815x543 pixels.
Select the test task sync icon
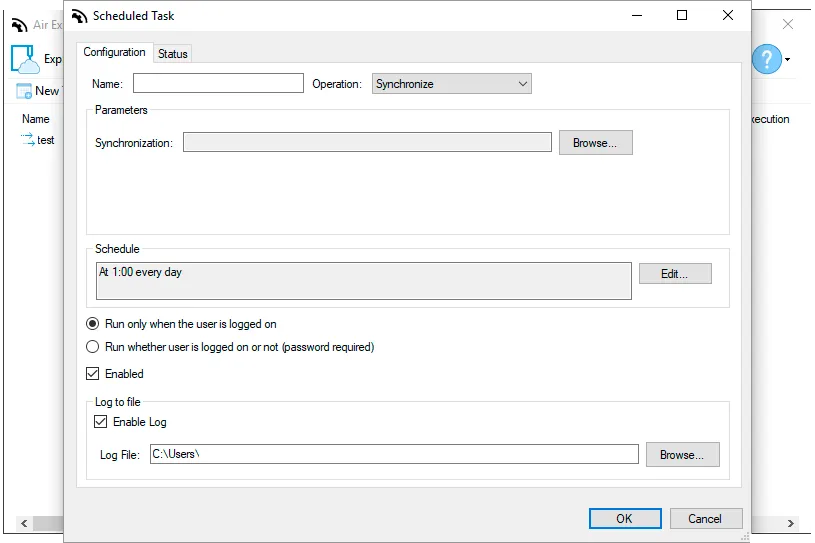coord(28,139)
